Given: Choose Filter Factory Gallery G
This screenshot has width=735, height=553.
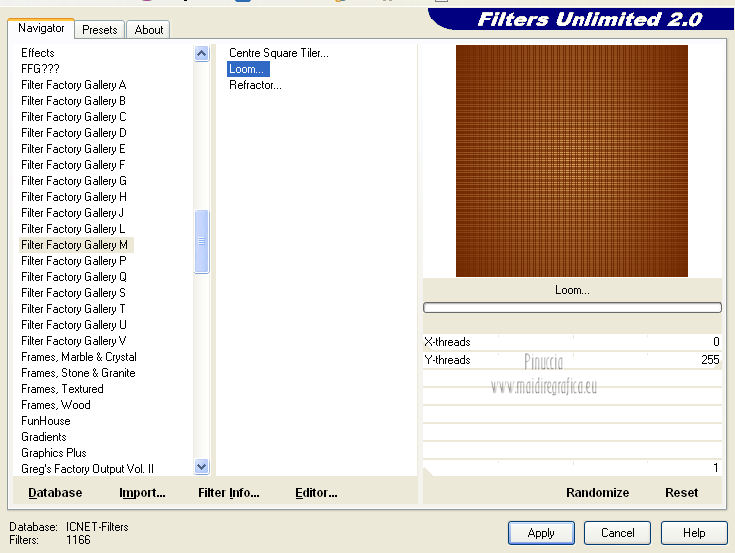Looking at the screenshot, I should click(x=74, y=181).
